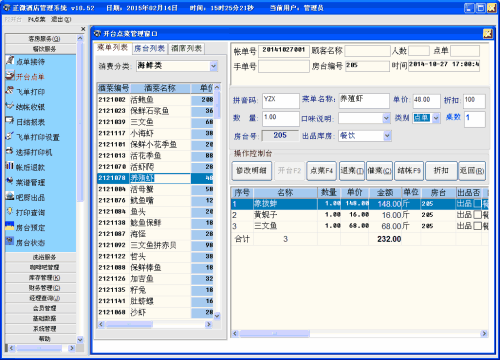Click the 结帐F9 button
500x360 pixels.
click(409, 171)
